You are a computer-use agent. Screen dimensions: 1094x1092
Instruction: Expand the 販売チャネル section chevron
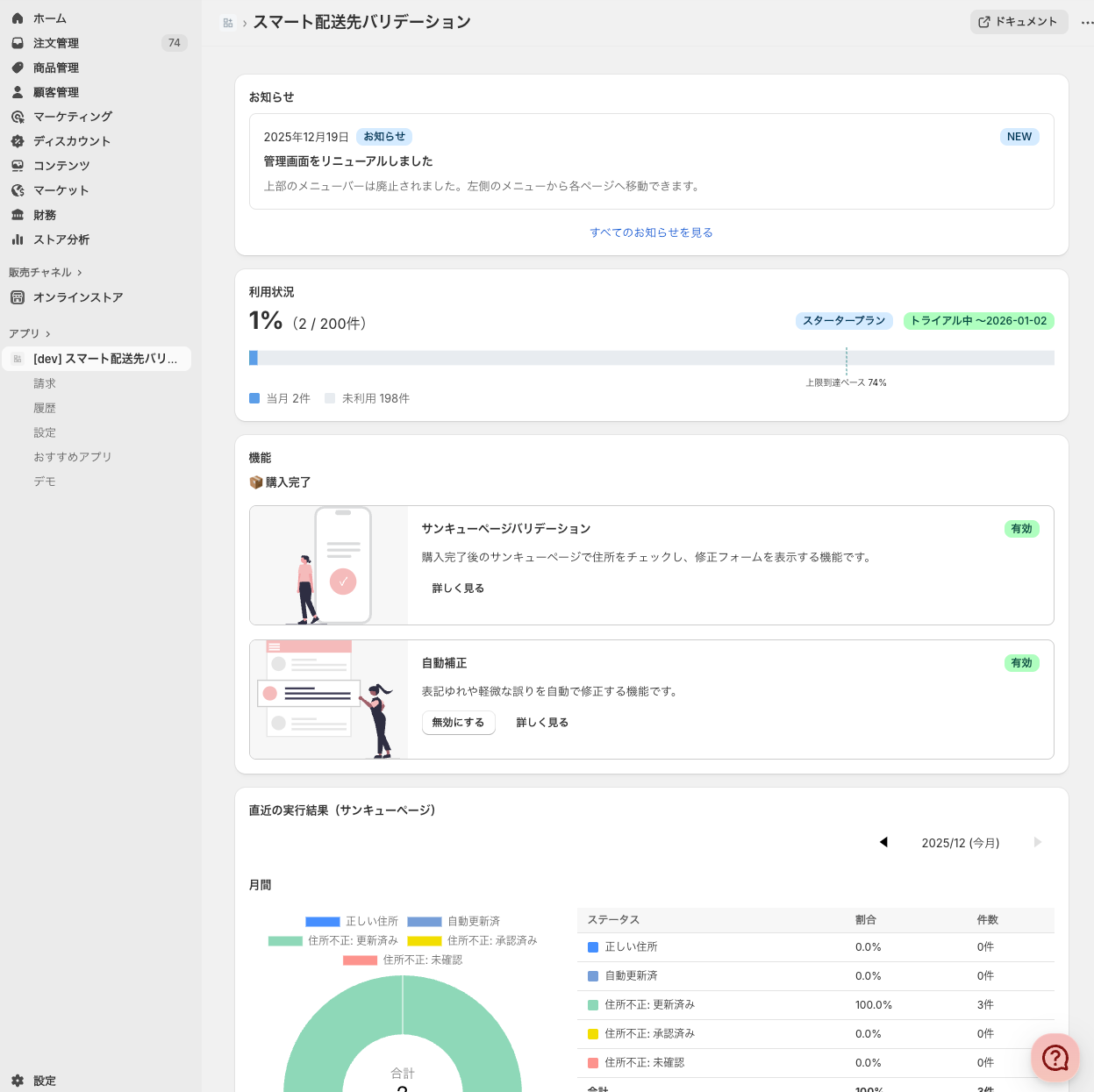click(x=80, y=273)
